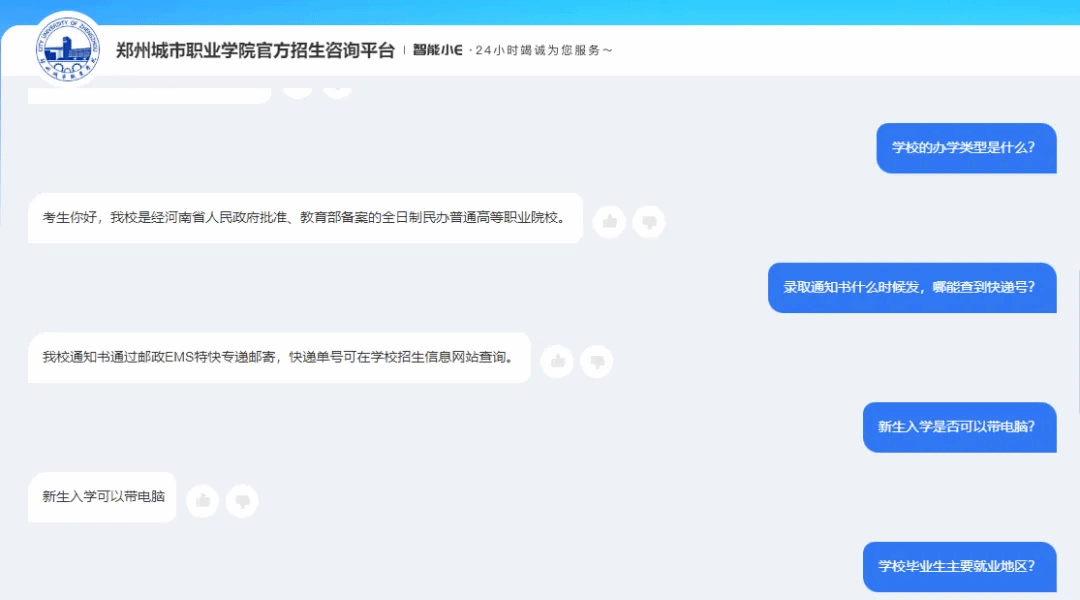
Task: Like the reply 新生入学可以带电脑
Action: [203, 500]
